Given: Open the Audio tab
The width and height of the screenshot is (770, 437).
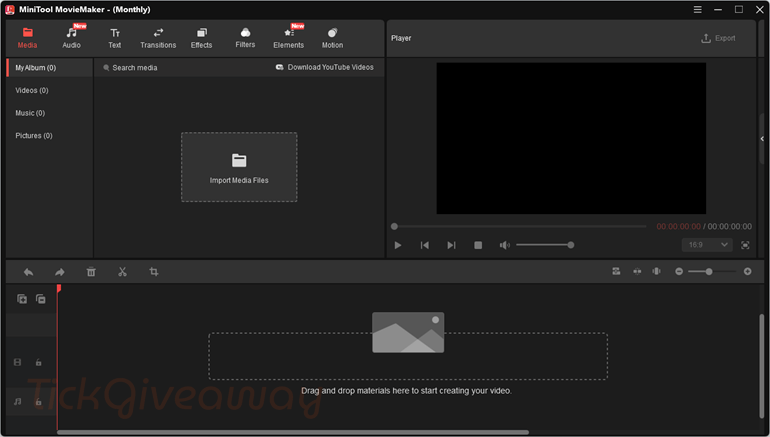Looking at the screenshot, I should pyautogui.click(x=72, y=38).
